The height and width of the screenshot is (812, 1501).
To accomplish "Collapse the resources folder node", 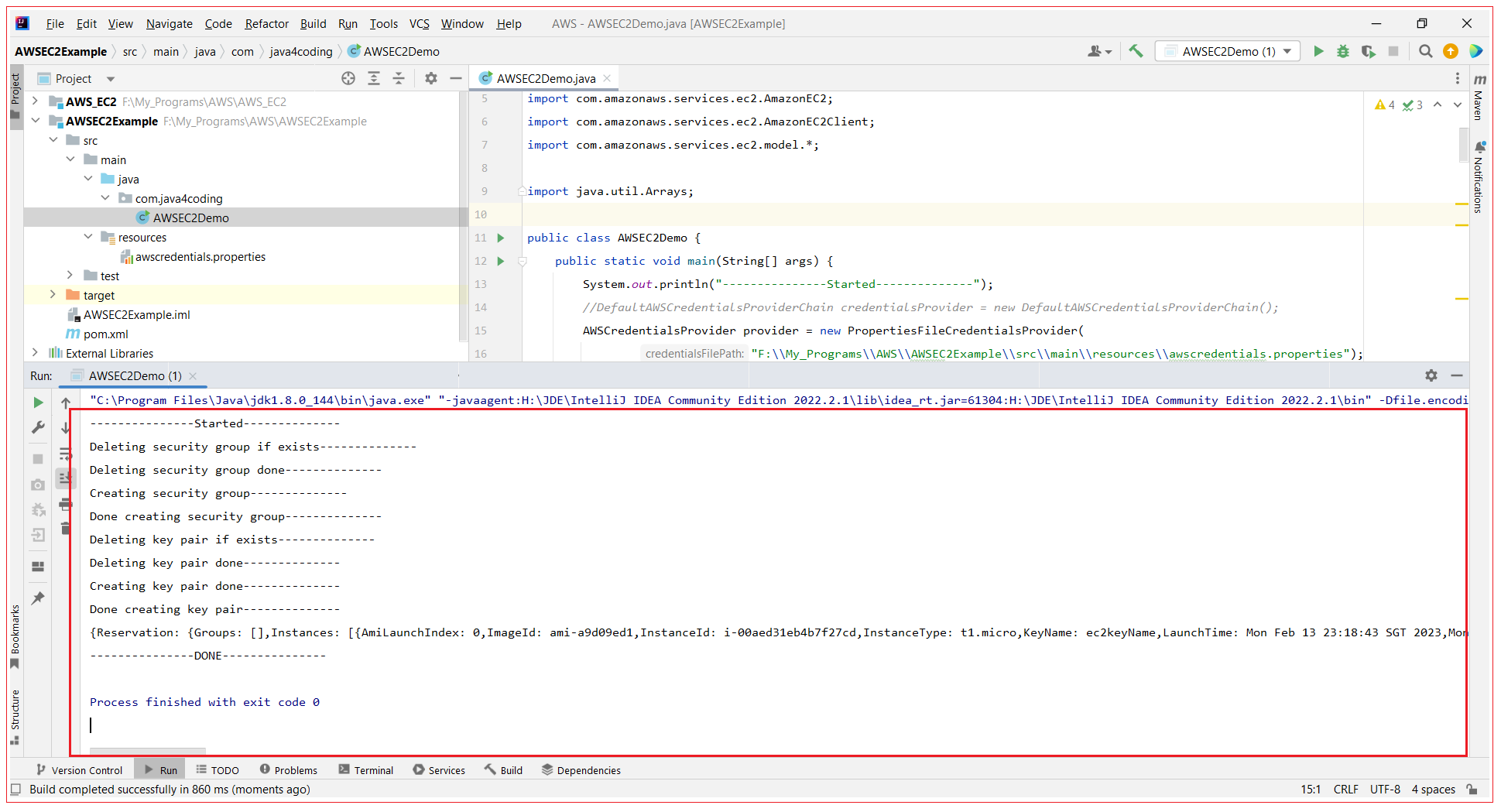I will point(88,237).
